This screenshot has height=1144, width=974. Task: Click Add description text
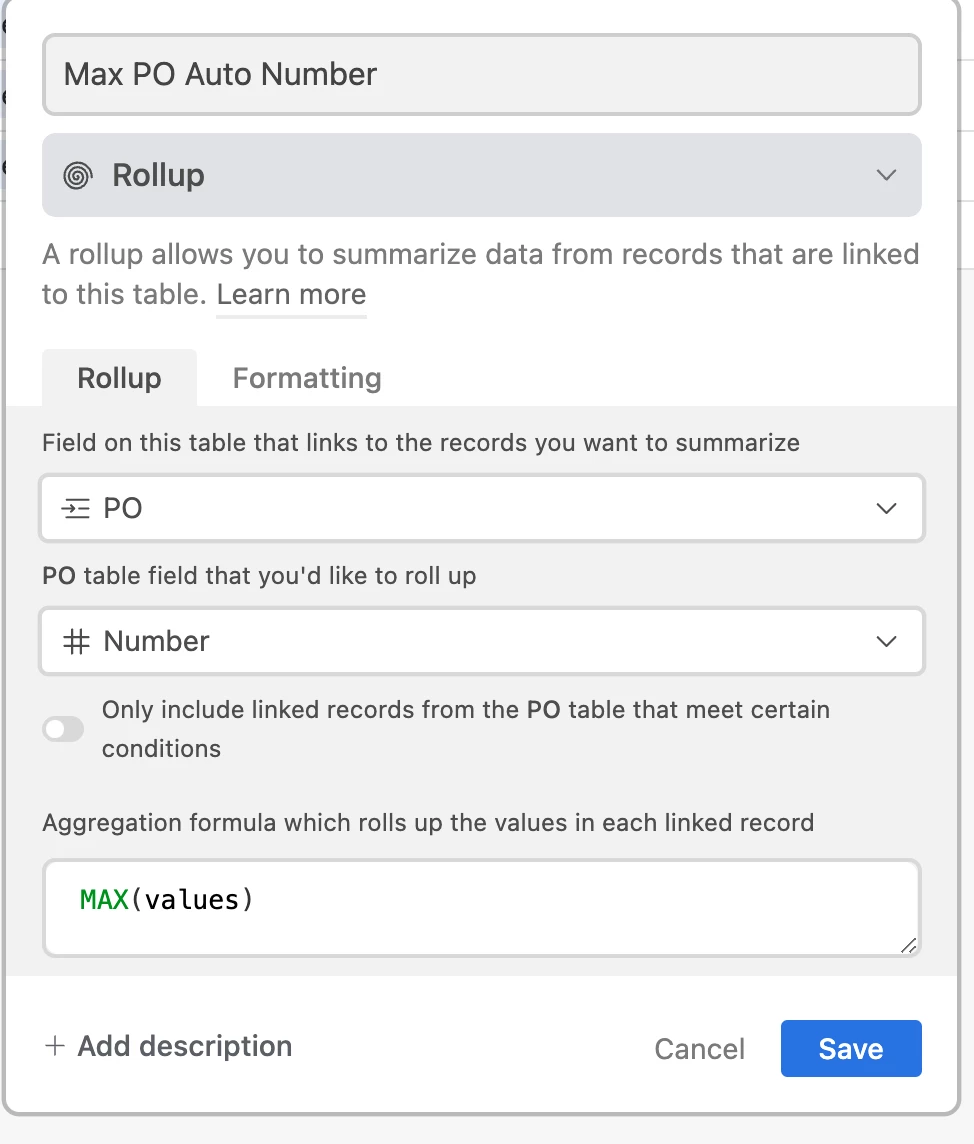[185, 1046]
